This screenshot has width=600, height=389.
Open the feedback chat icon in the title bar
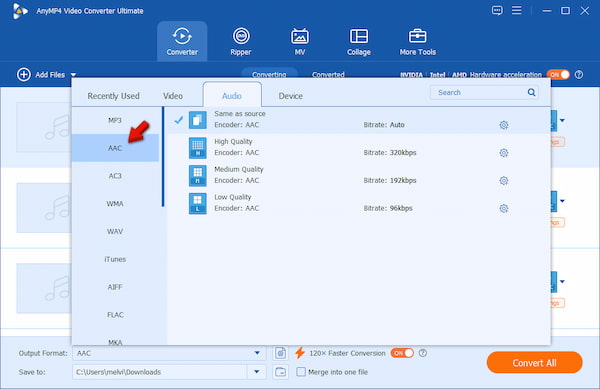click(497, 10)
